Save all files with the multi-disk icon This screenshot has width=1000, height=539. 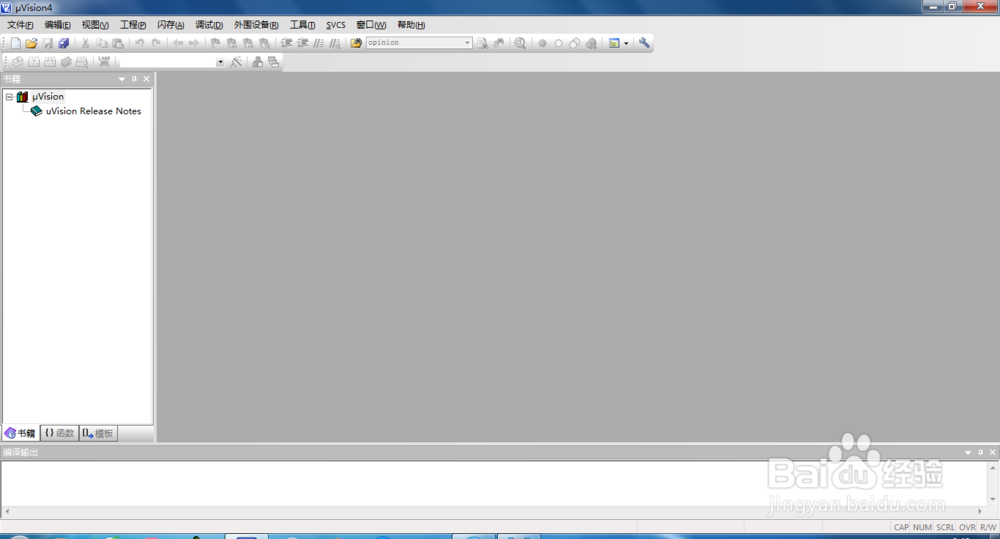64,43
